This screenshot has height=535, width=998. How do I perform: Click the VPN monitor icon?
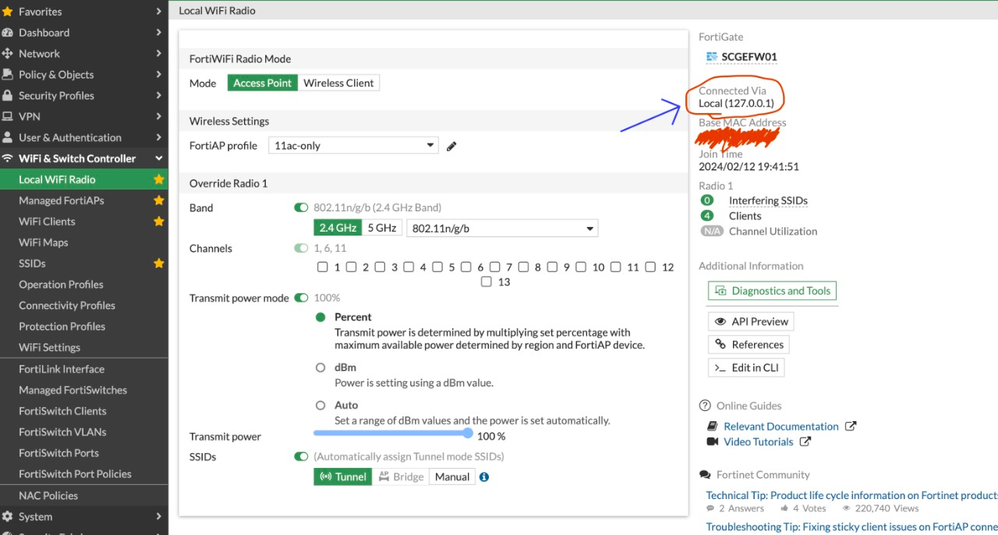point(8,116)
